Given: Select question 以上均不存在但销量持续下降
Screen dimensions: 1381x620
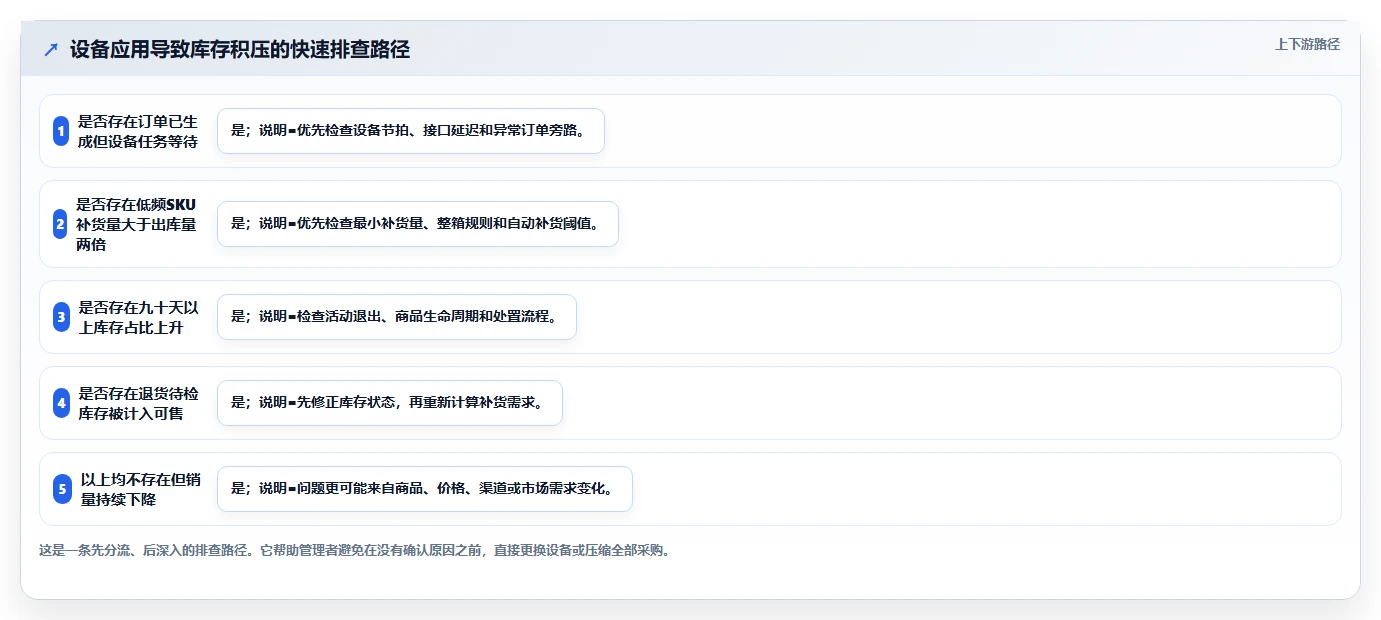Looking at the screenshot, I should (141, 489).
